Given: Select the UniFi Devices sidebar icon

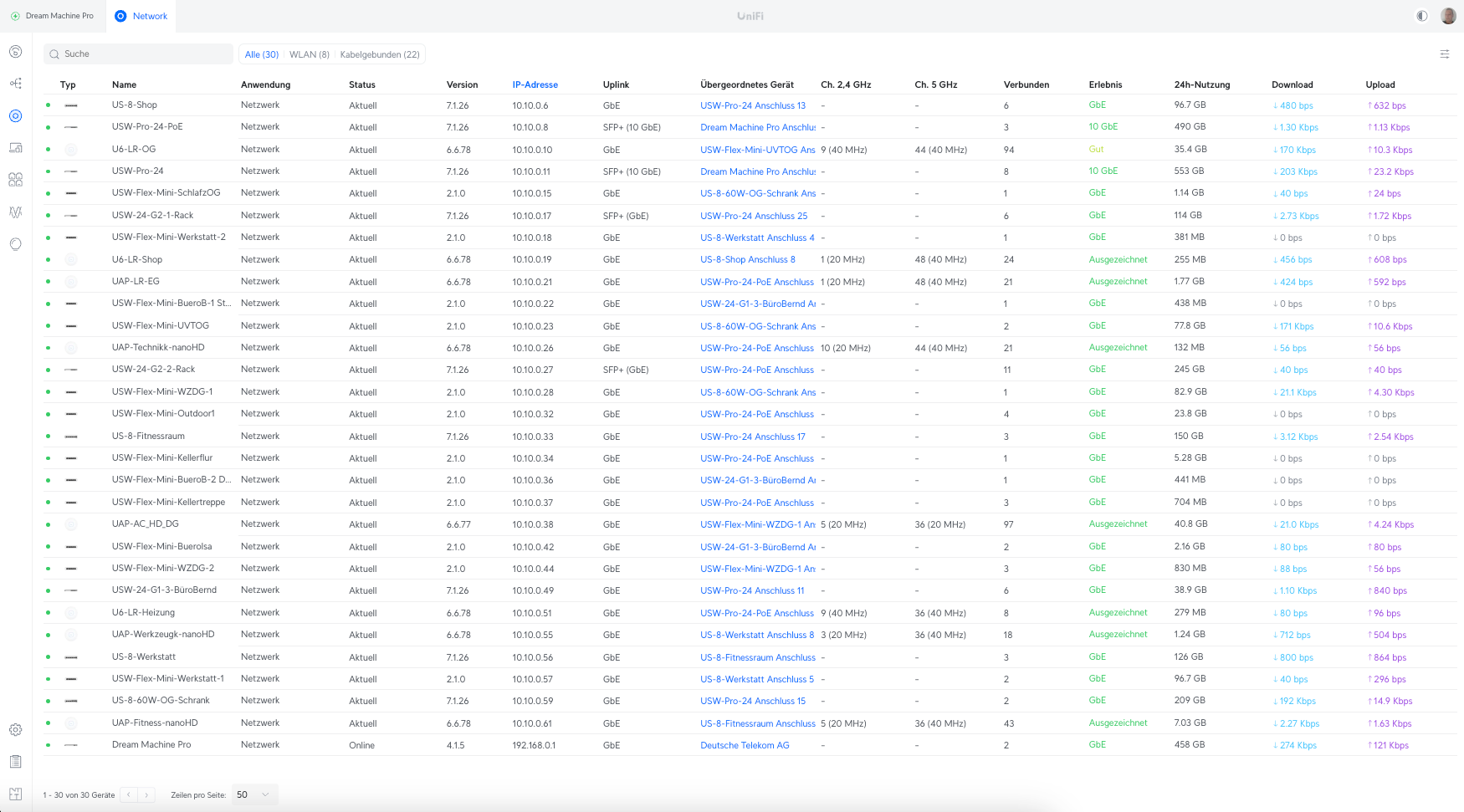Looking at the screenshot, I should (15, 116).
